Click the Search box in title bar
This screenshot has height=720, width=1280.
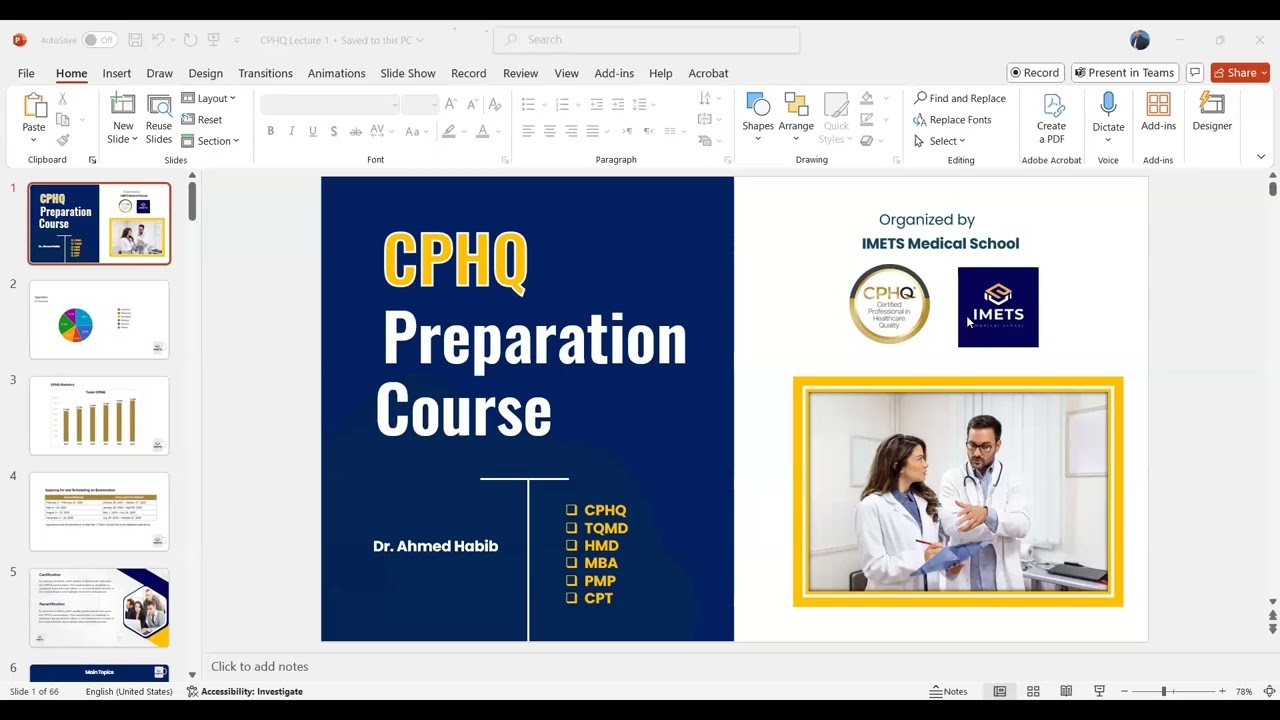(x=647, y=40)
